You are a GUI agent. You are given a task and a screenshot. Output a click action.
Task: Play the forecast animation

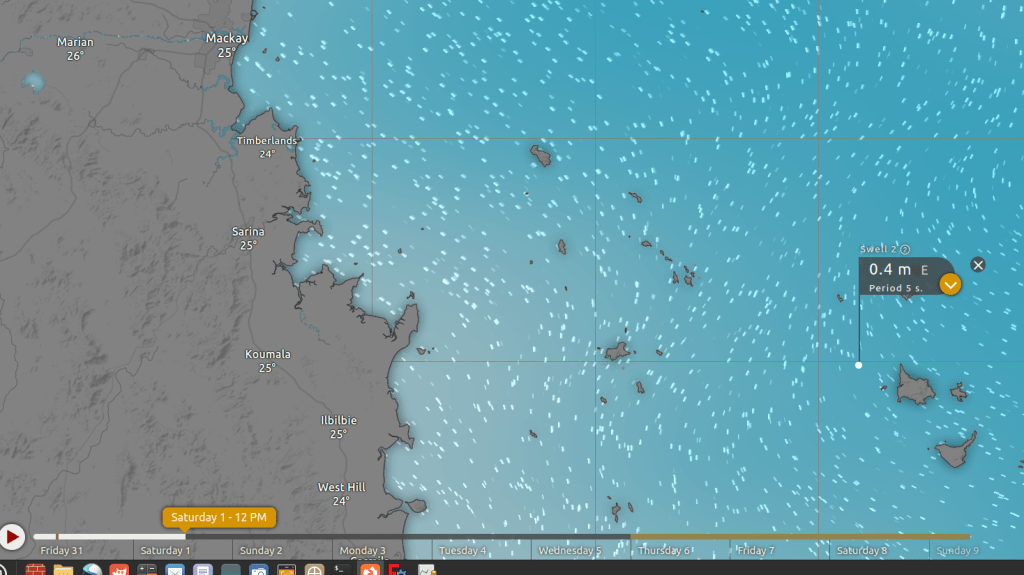click(12, 537)
